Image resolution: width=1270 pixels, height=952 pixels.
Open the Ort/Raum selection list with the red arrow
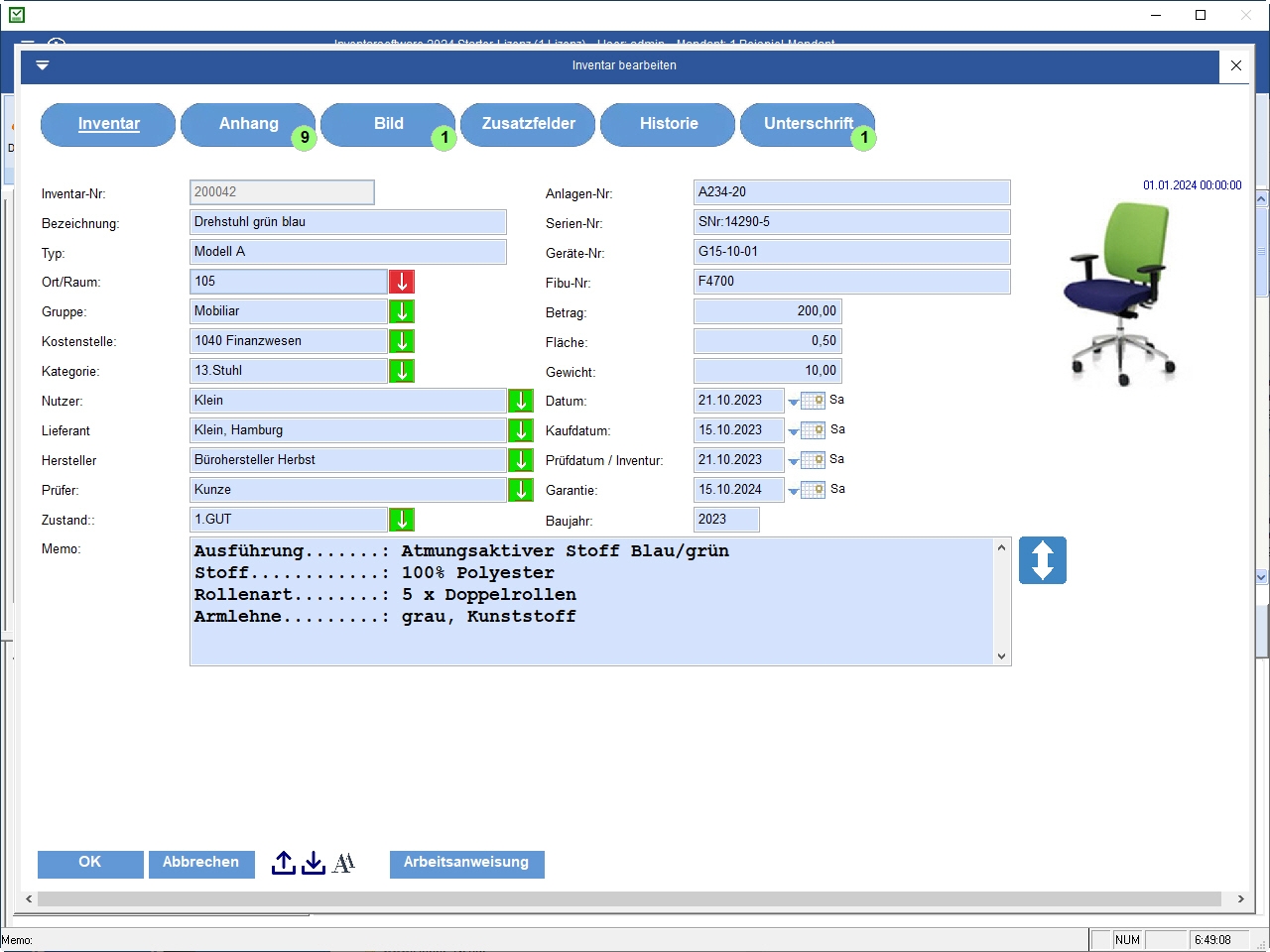click(x=402, y=282)
